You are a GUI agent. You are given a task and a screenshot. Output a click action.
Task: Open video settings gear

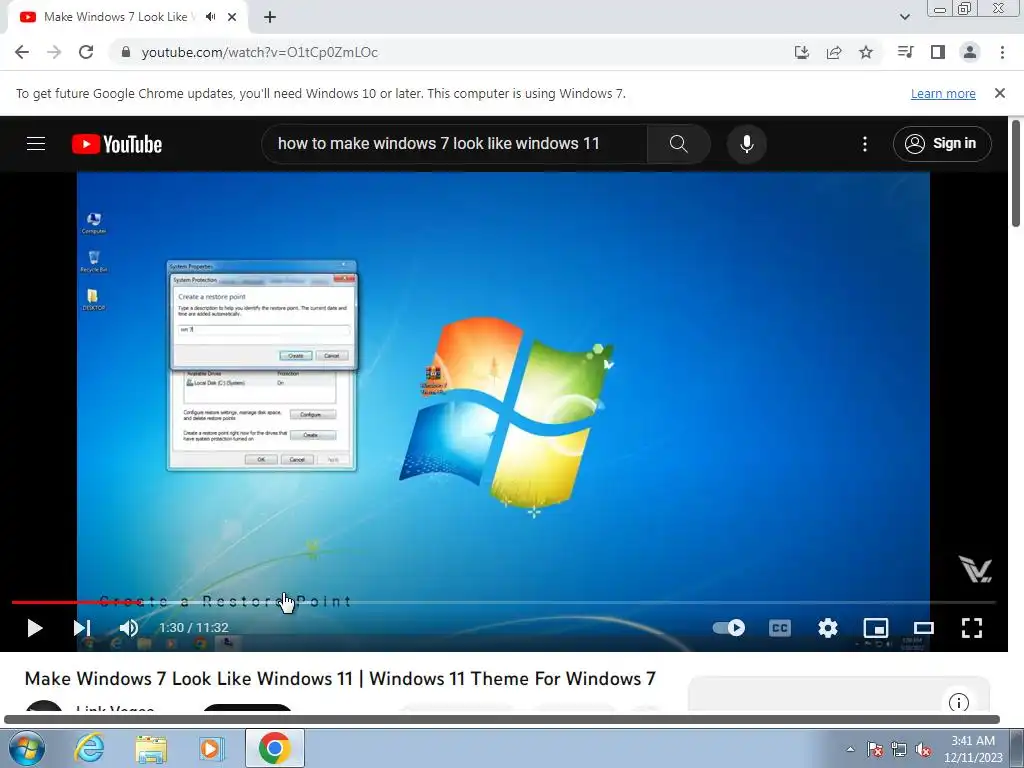[827, 628]
